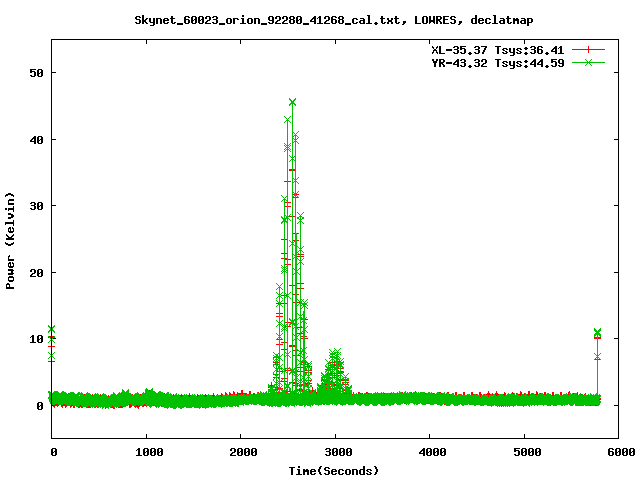Click the x-axis tick label 1000
This screenshot has width=640, height=480.
tap(149, 452)
